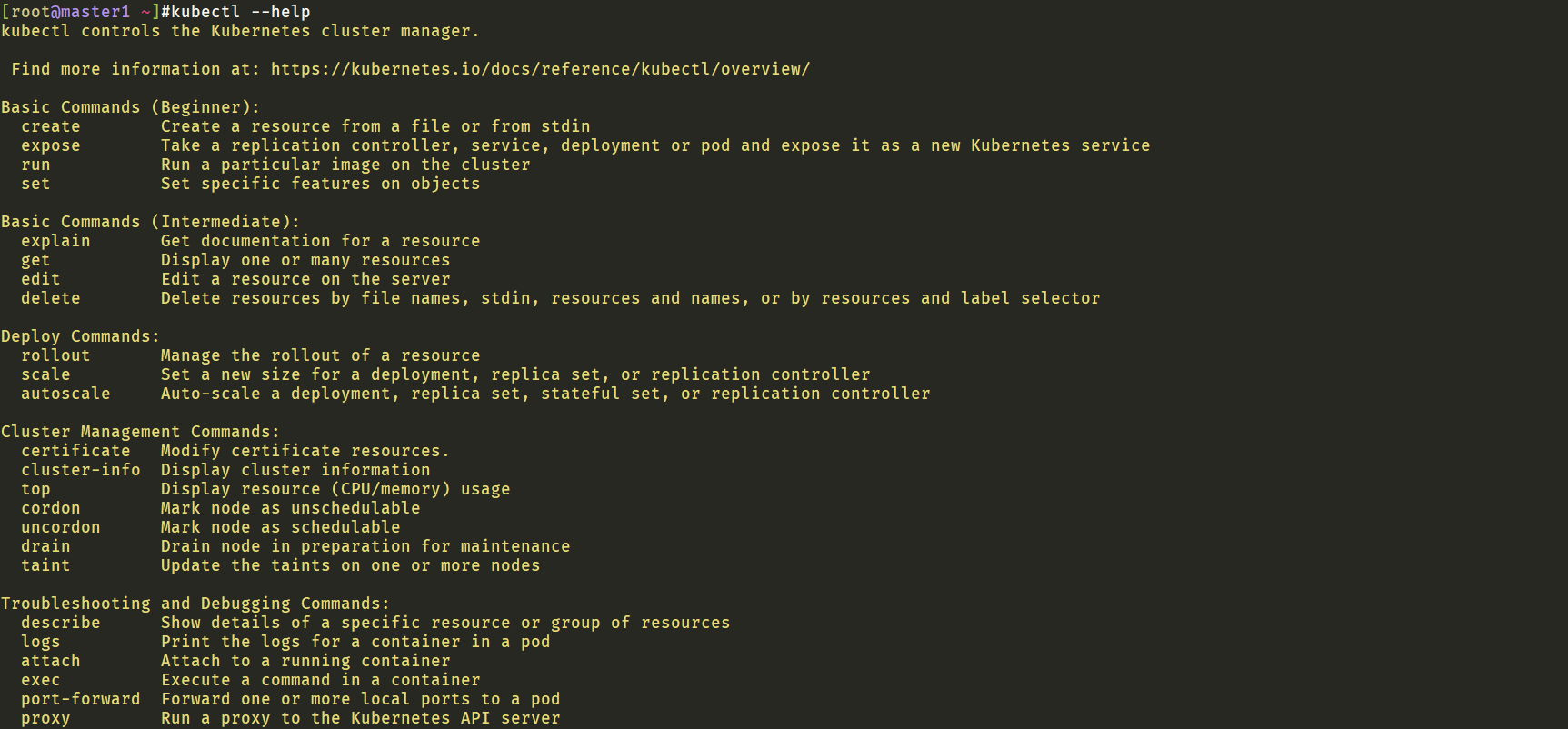Click the 'create' command name
This screenshot has width=1568, height=729.
(x=51, y=126)
